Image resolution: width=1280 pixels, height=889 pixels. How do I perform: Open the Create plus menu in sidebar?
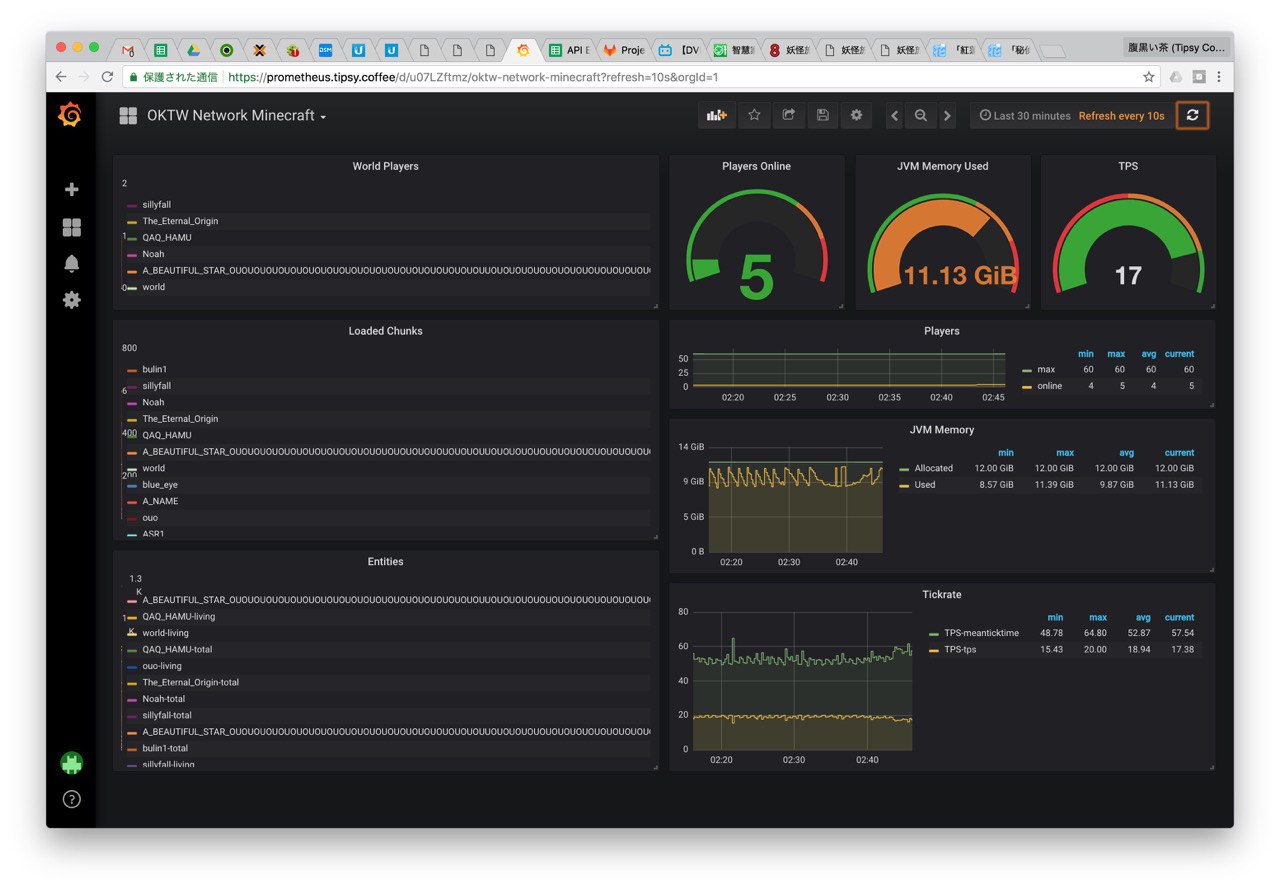(x=72, y=189)
